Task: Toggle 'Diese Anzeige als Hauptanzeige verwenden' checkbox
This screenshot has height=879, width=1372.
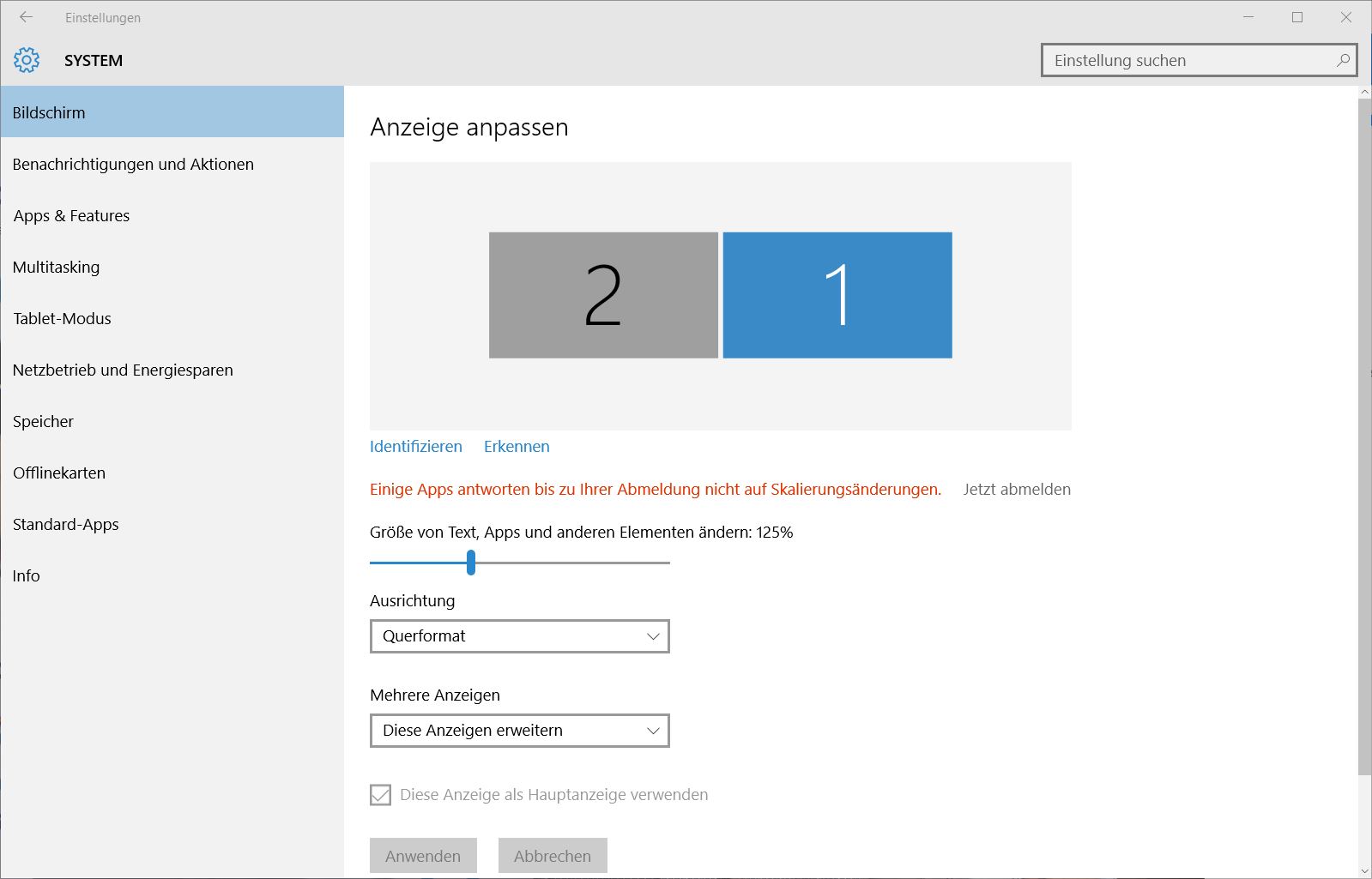Action: (380, 795)
